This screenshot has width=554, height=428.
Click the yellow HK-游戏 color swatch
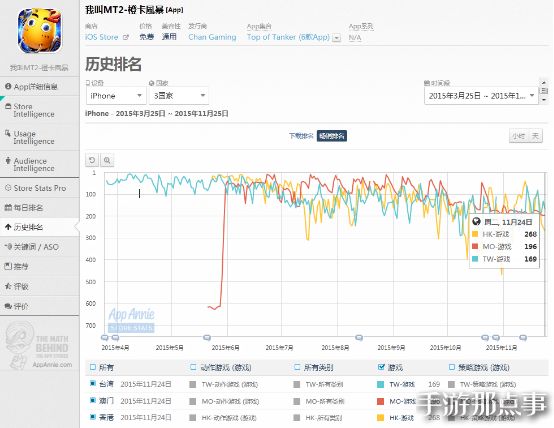[x=381, y=418]
